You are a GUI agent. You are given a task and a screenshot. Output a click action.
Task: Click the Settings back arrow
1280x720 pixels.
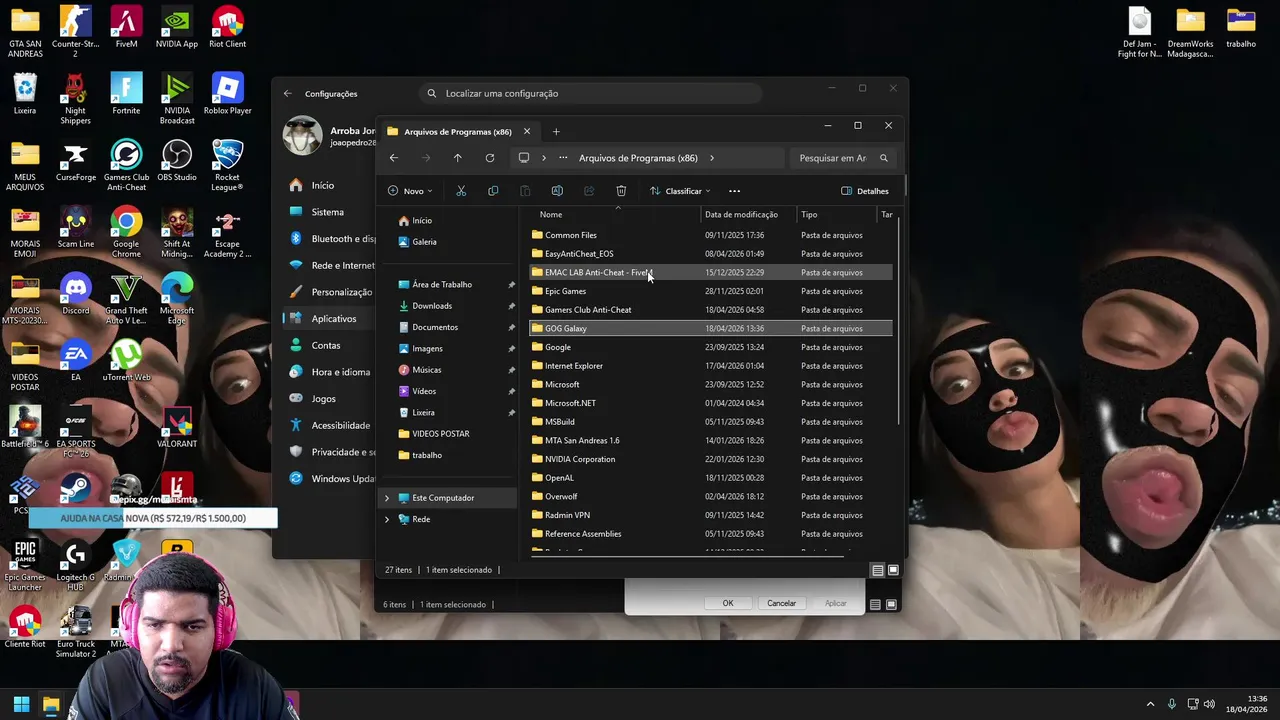(x=288, y=93)
